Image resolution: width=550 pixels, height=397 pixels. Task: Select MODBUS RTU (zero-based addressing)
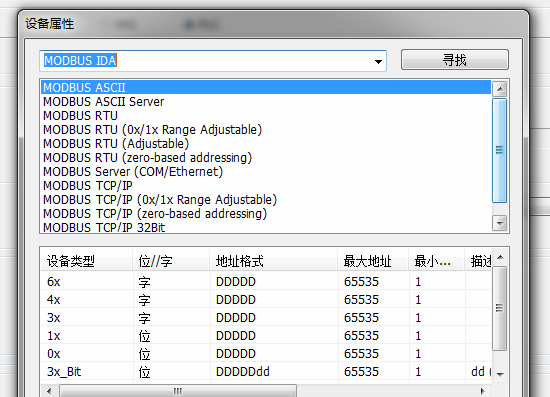click(x=266, y=158)
